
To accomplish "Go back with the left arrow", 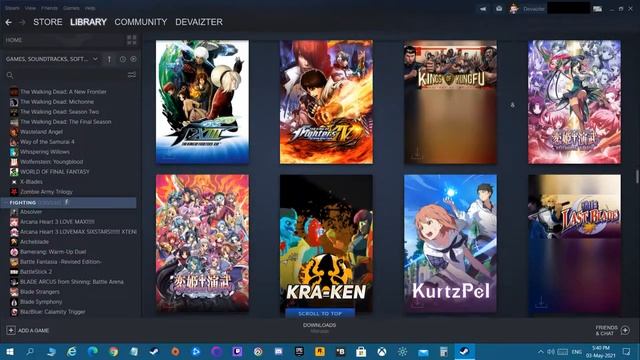I will coord(8,22).
